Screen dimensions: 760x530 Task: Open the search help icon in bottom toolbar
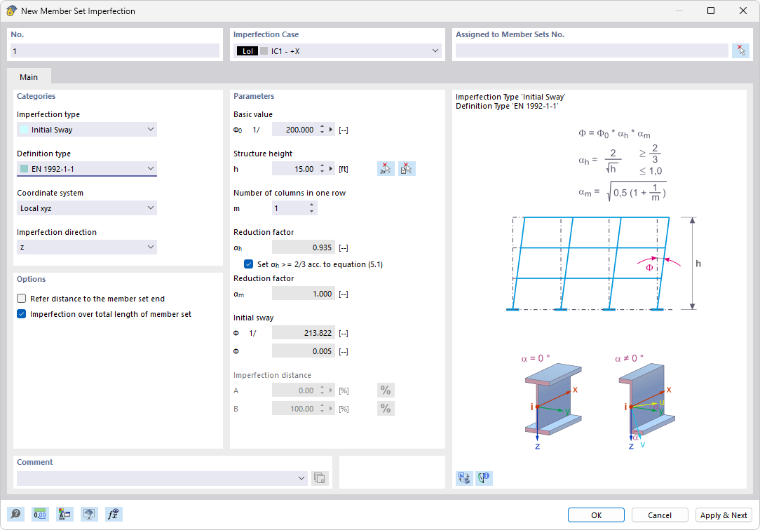16,514
